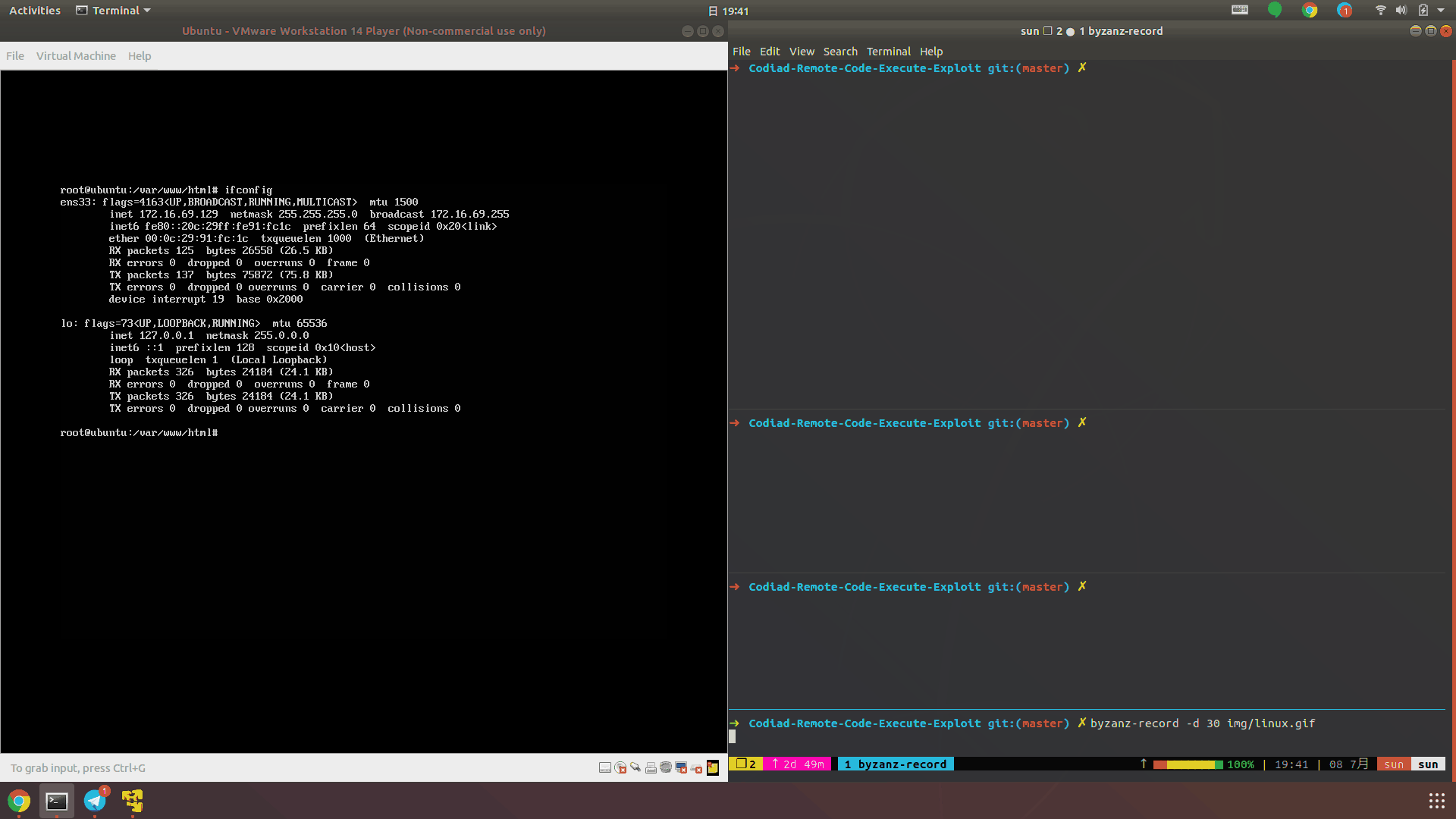
Task: Open the VMware Player dock icon
Action: [133, 801]
